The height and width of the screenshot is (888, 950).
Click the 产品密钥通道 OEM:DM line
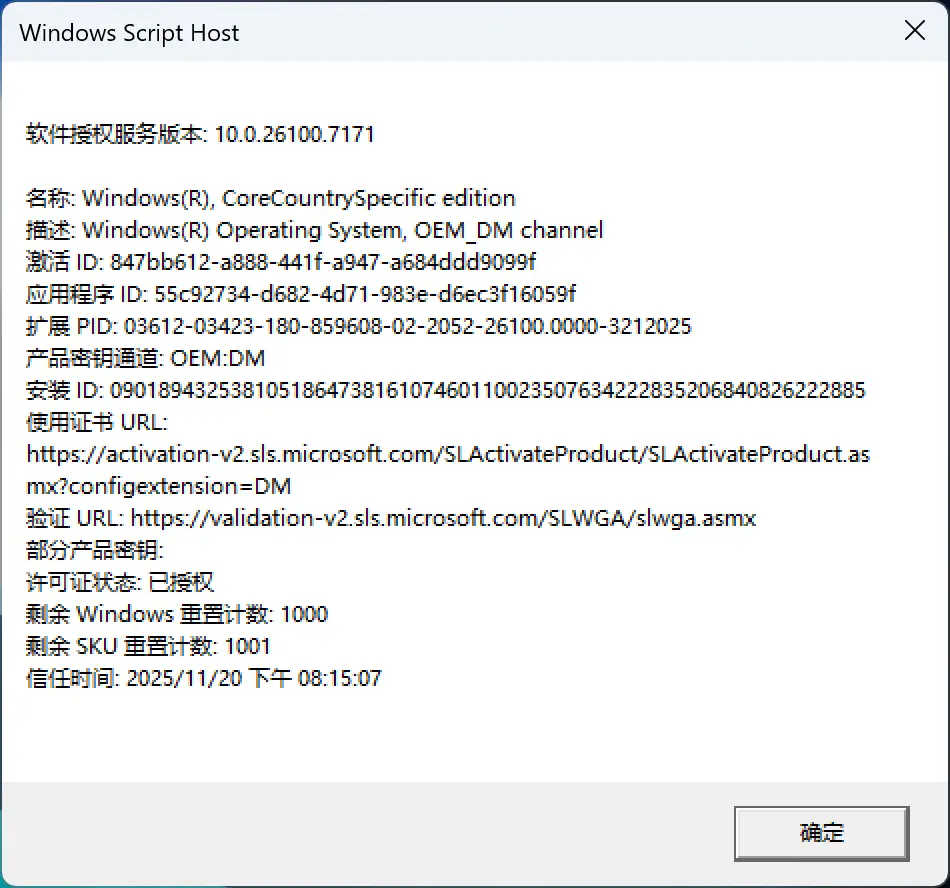pyautogui.click(x=145, y=358)
